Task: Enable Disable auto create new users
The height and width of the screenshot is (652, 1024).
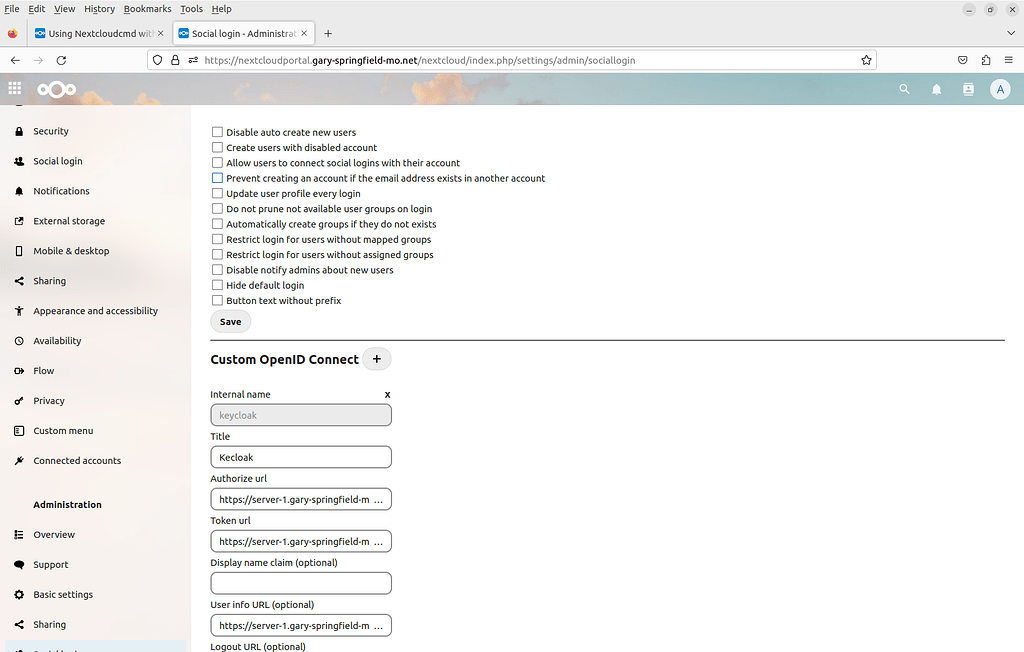Action: pos(217,132)
